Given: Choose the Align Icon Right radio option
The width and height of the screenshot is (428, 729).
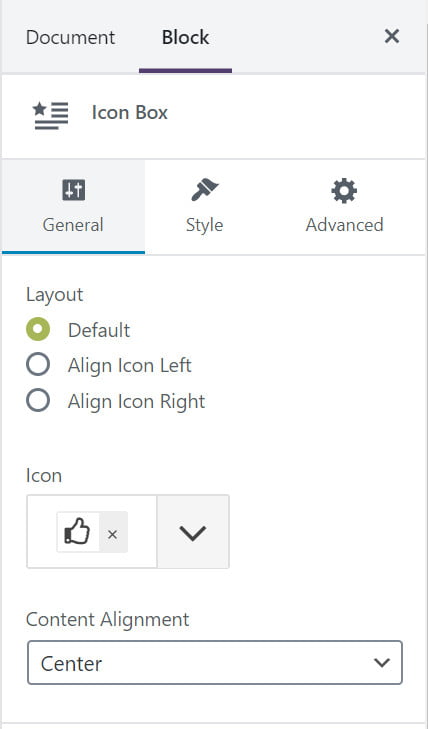Looking at the screenshot, I should pos(38,400).
